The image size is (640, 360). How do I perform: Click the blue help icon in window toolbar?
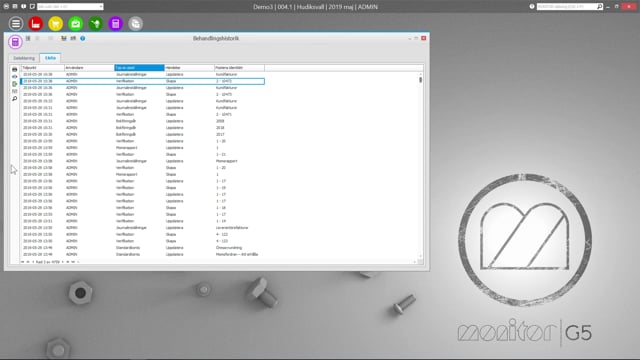click(x=82, y=38)
